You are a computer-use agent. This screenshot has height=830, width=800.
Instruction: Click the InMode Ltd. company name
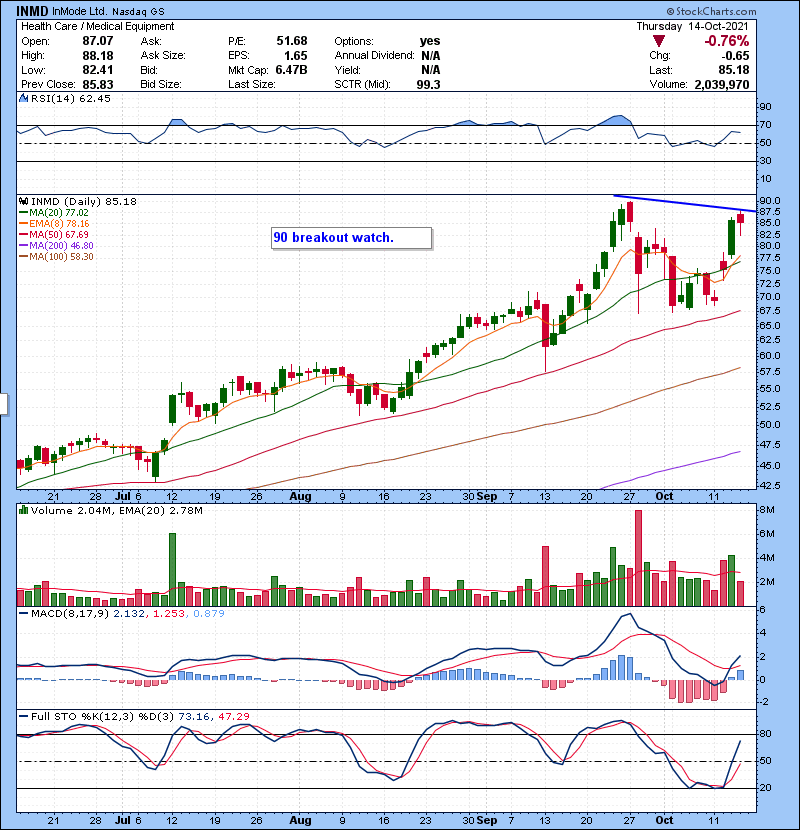[79, 11]
